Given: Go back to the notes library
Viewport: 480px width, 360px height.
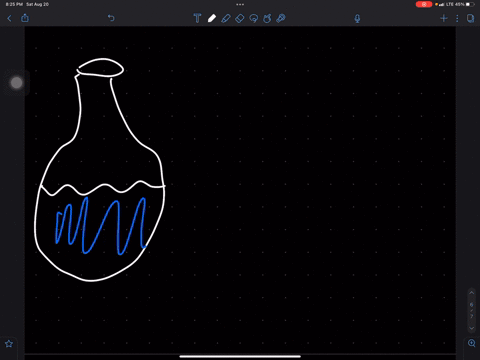Looking at the screenshot, I should point(9,18).
